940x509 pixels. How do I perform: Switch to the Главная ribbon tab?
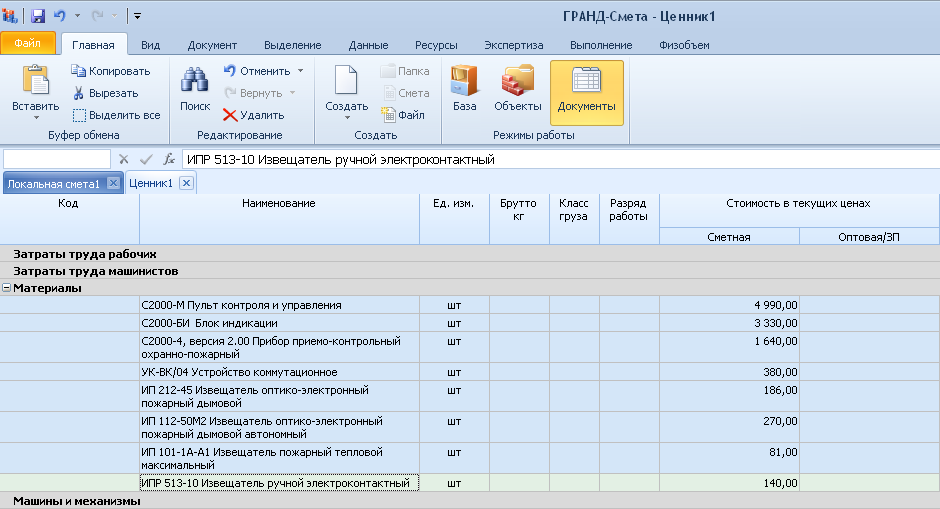point(94,45)
